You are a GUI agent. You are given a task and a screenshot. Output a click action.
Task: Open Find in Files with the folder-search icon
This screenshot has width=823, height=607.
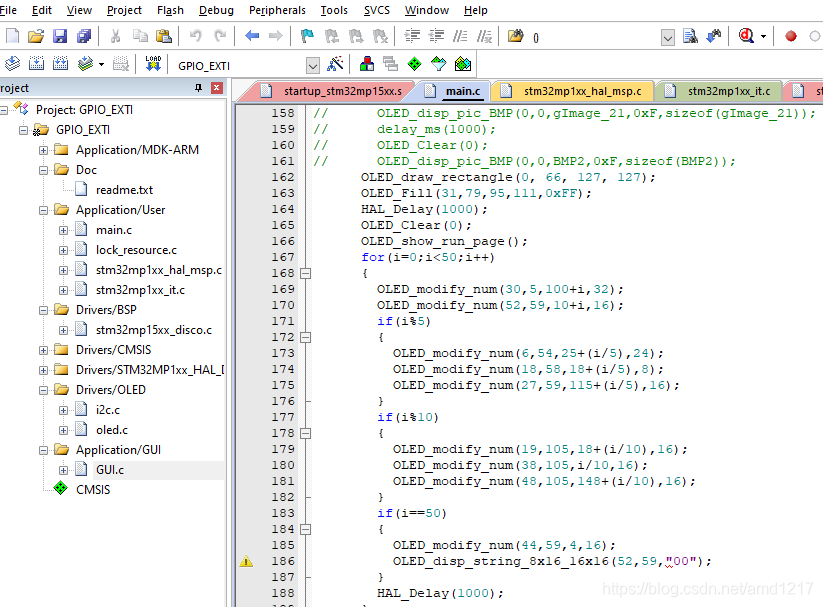coord(515,36)
